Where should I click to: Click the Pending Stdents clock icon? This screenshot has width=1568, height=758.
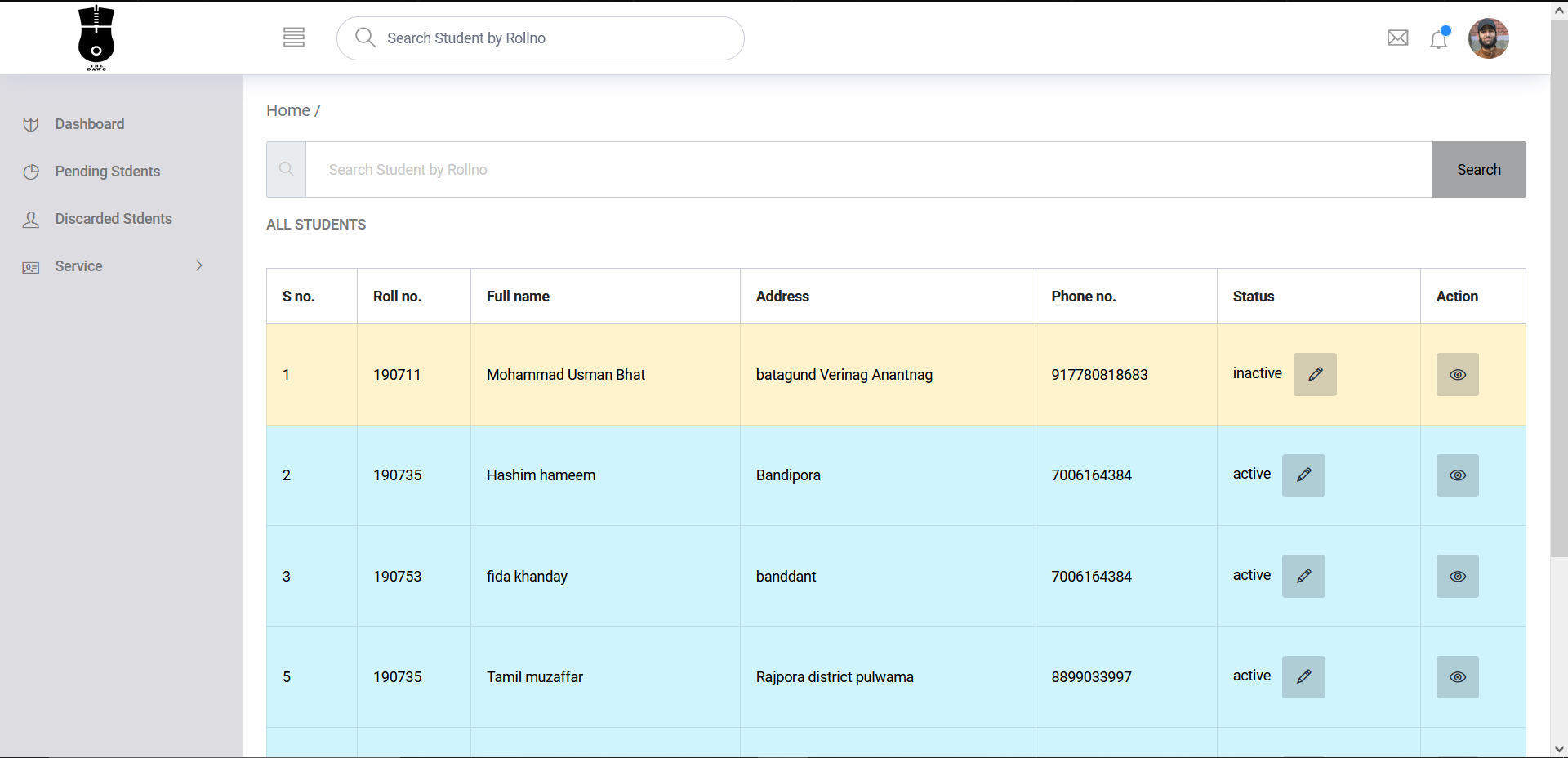coord(31,172)
